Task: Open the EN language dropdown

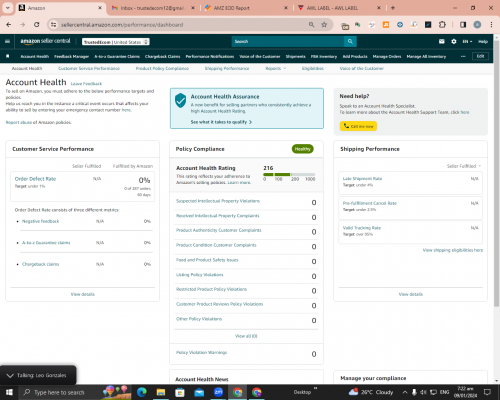Action: coord(467,42)
